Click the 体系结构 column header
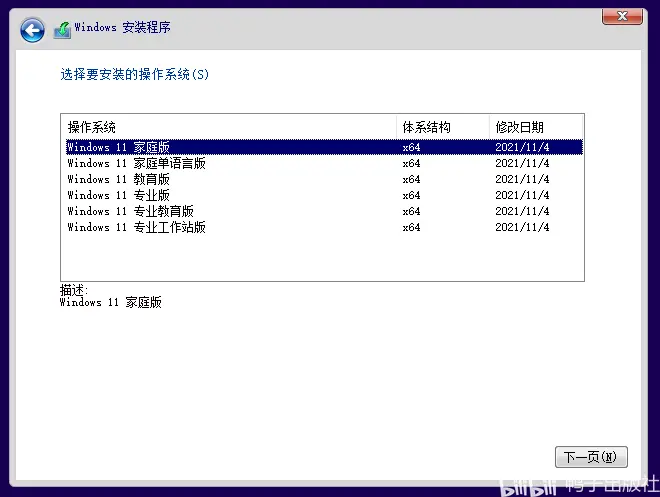This screenshot has width=660, height=497. (443, 127)
